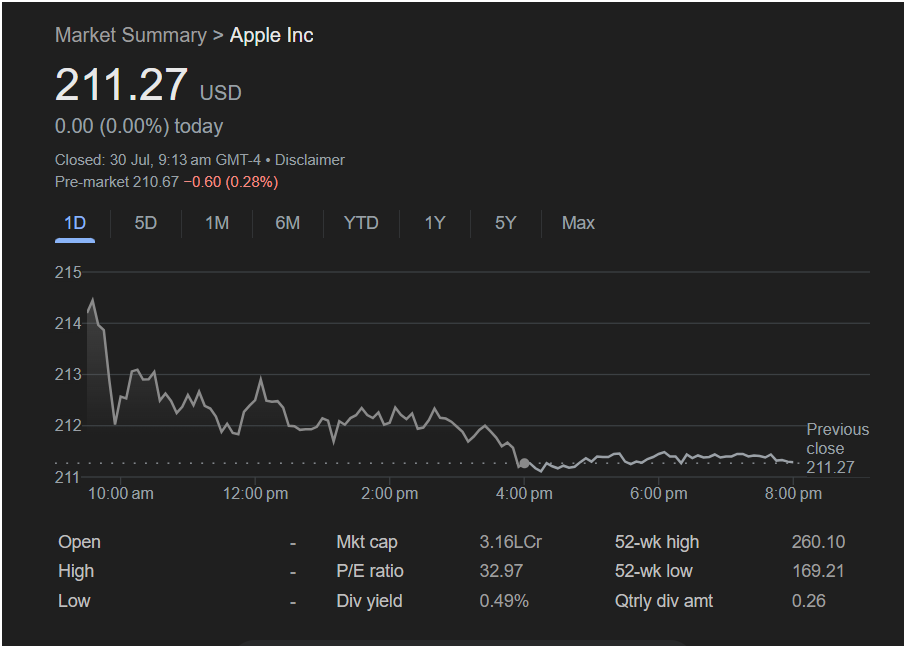The image size is (906, 648).
Task: Click the 6:00 pm axis label
Action: (x=659, y=494)
